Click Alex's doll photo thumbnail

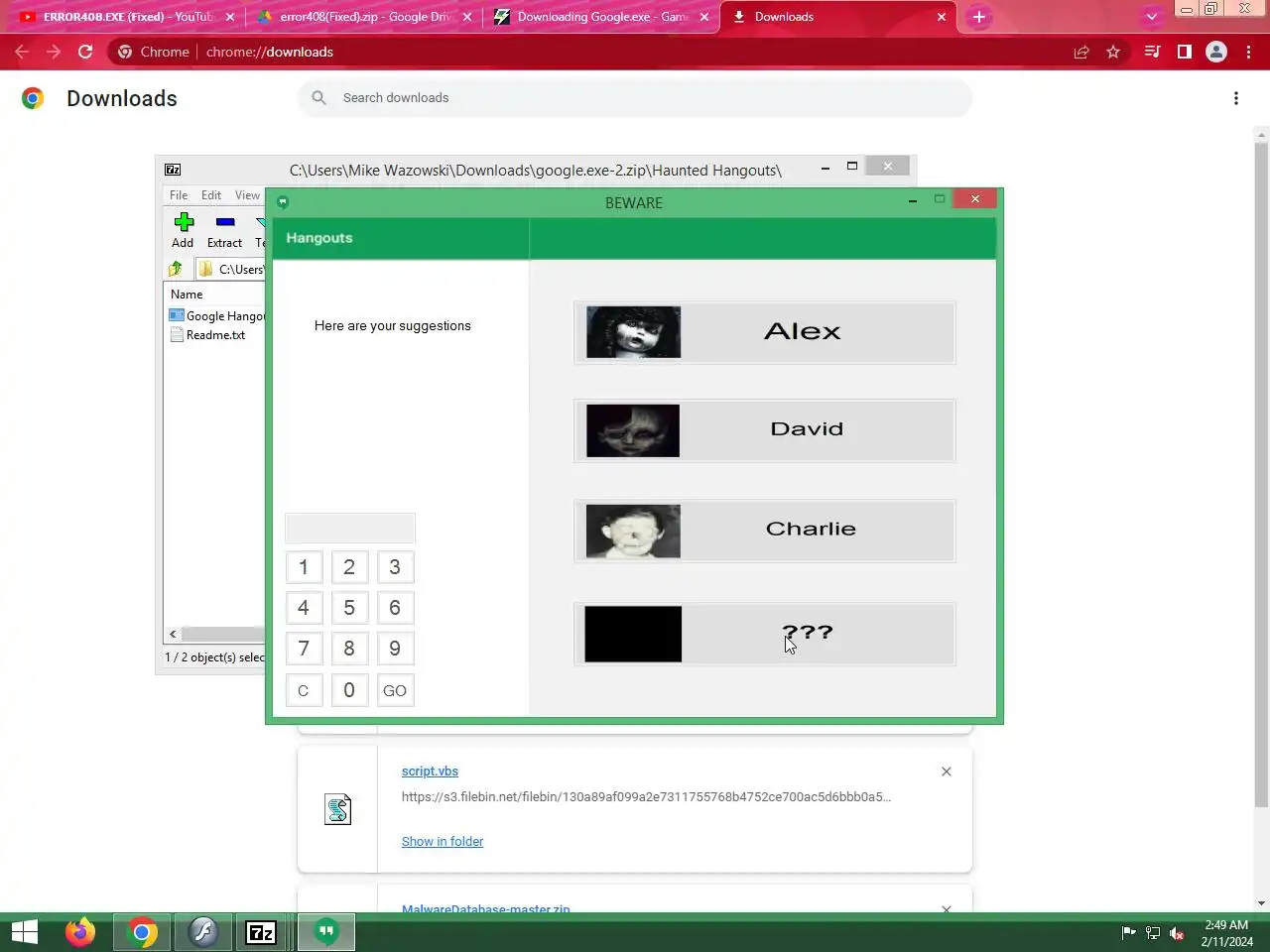coord(633,332)
